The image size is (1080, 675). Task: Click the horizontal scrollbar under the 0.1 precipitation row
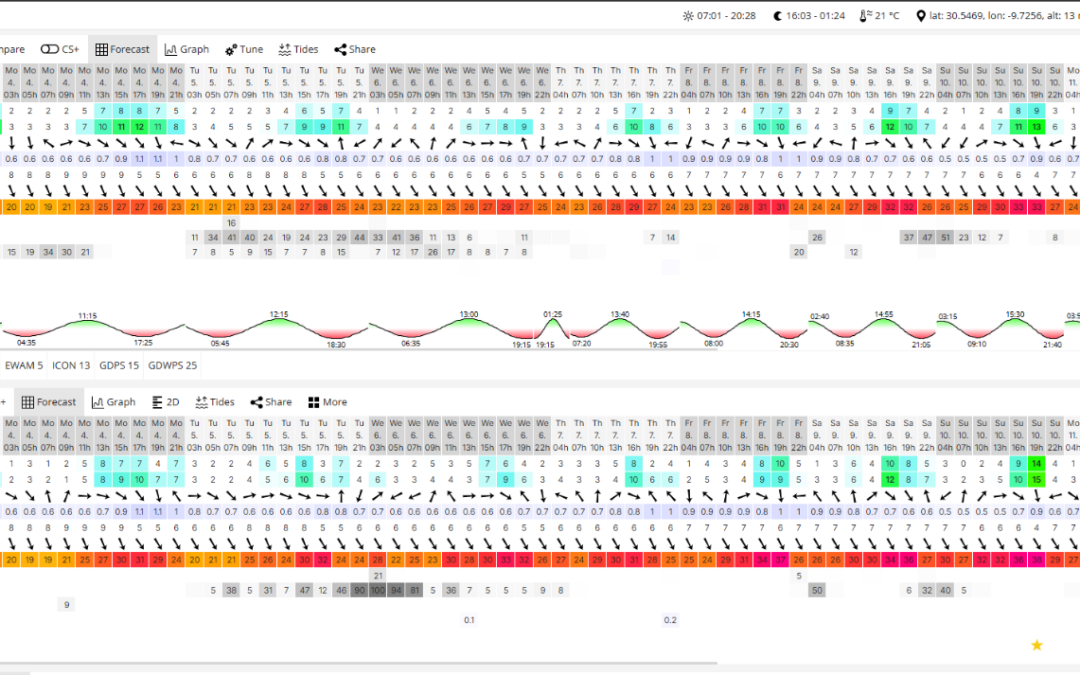[x=358, y=663]
